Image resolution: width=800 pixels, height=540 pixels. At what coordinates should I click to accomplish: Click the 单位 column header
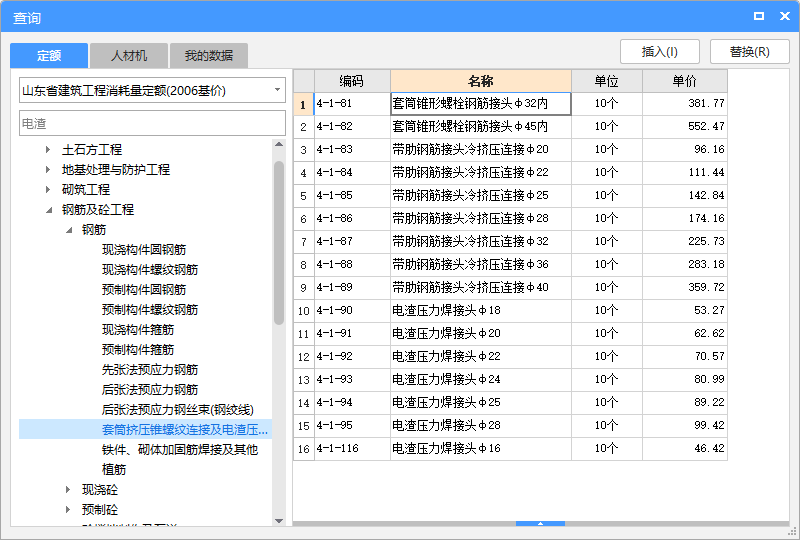607,81
